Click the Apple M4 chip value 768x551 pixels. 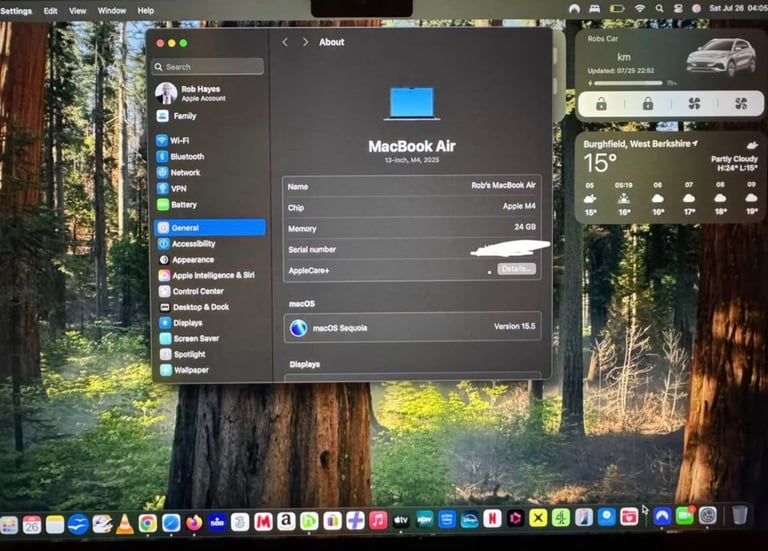coord(519,206)
